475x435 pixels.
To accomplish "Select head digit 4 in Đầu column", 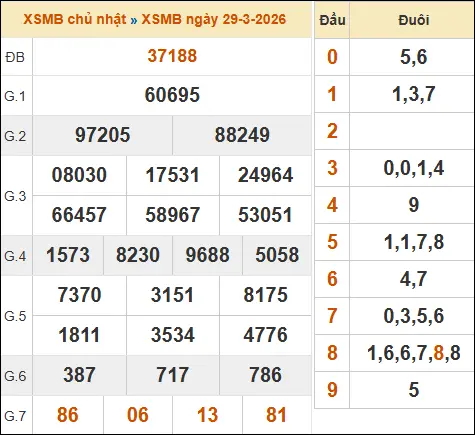I will (332, 205).
